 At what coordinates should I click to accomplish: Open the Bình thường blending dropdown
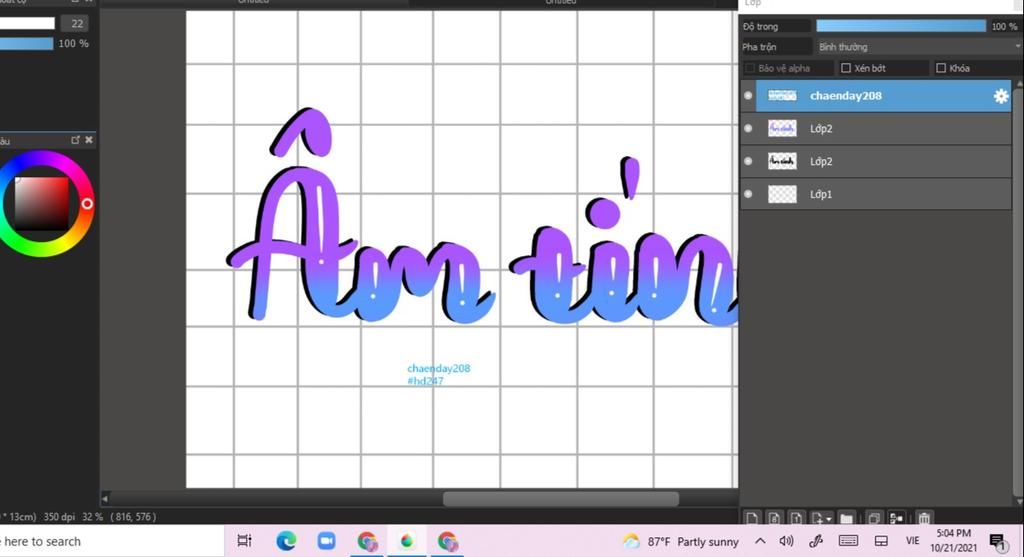tap(918, 47)
